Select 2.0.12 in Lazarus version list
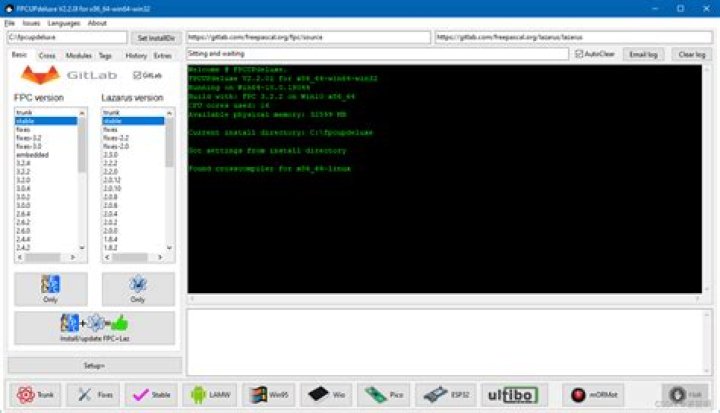The image size is (720, 413). point(133,180)
